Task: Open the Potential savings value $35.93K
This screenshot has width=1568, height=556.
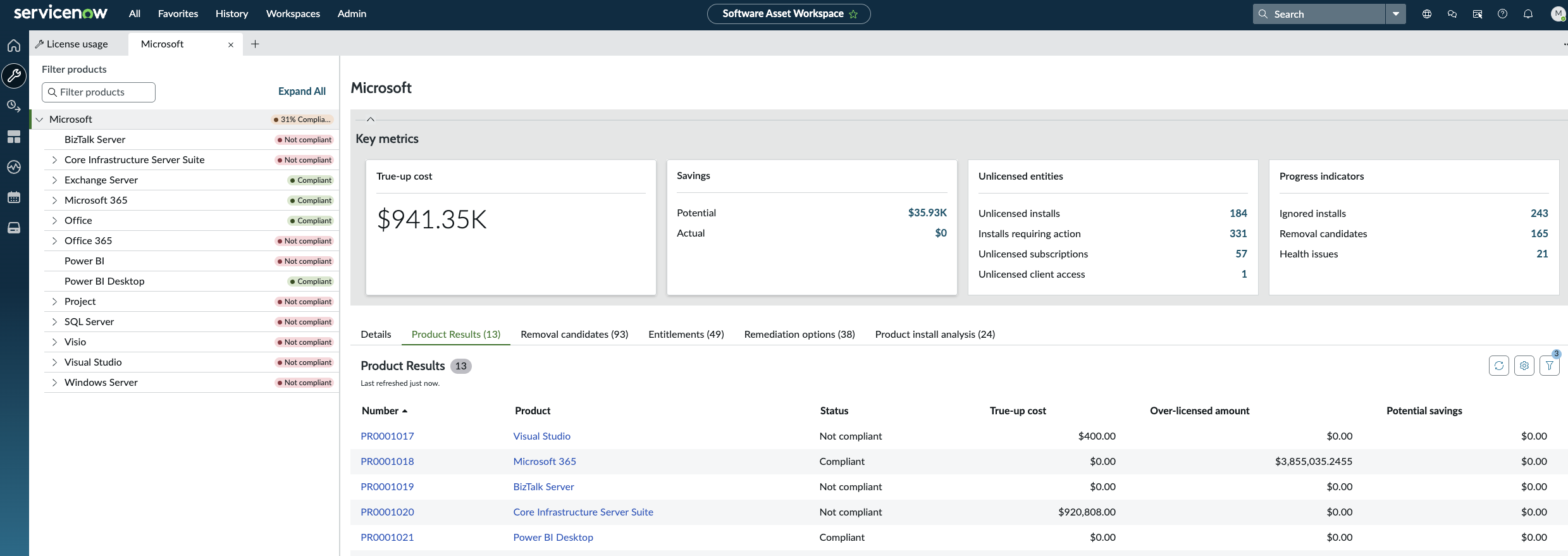Action: [x=927, y=213]
